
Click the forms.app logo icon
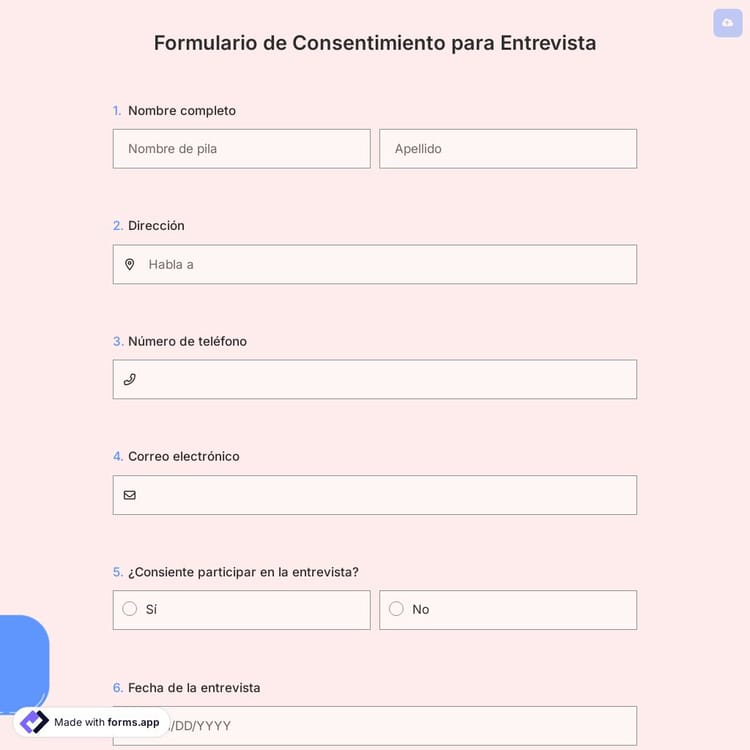coord(34,722)
